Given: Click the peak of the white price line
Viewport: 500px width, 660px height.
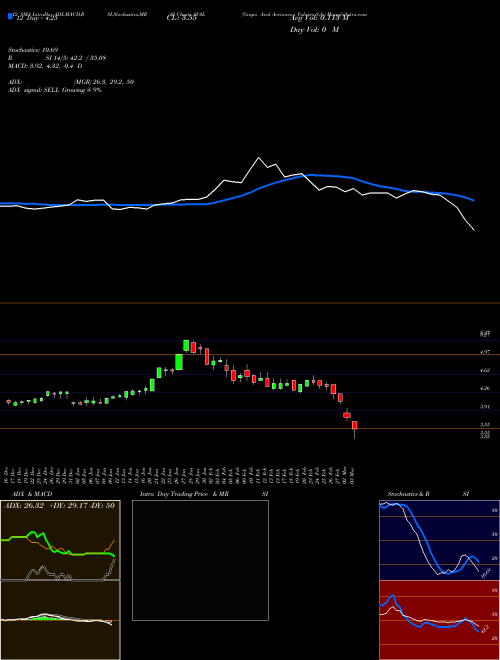Looking at the screenshot, I should coord(259,158).
